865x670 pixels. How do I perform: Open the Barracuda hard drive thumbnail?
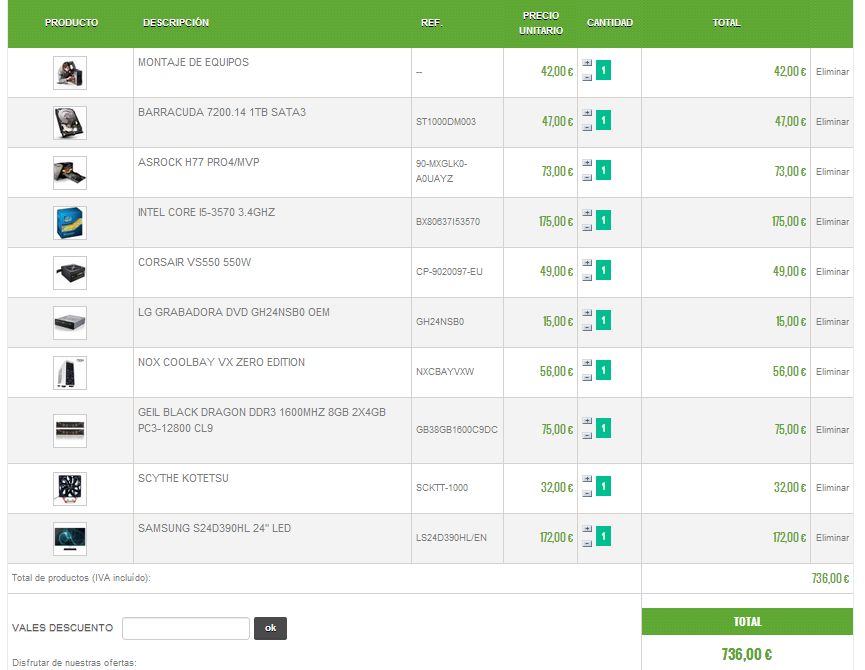[x=70, y=123]
